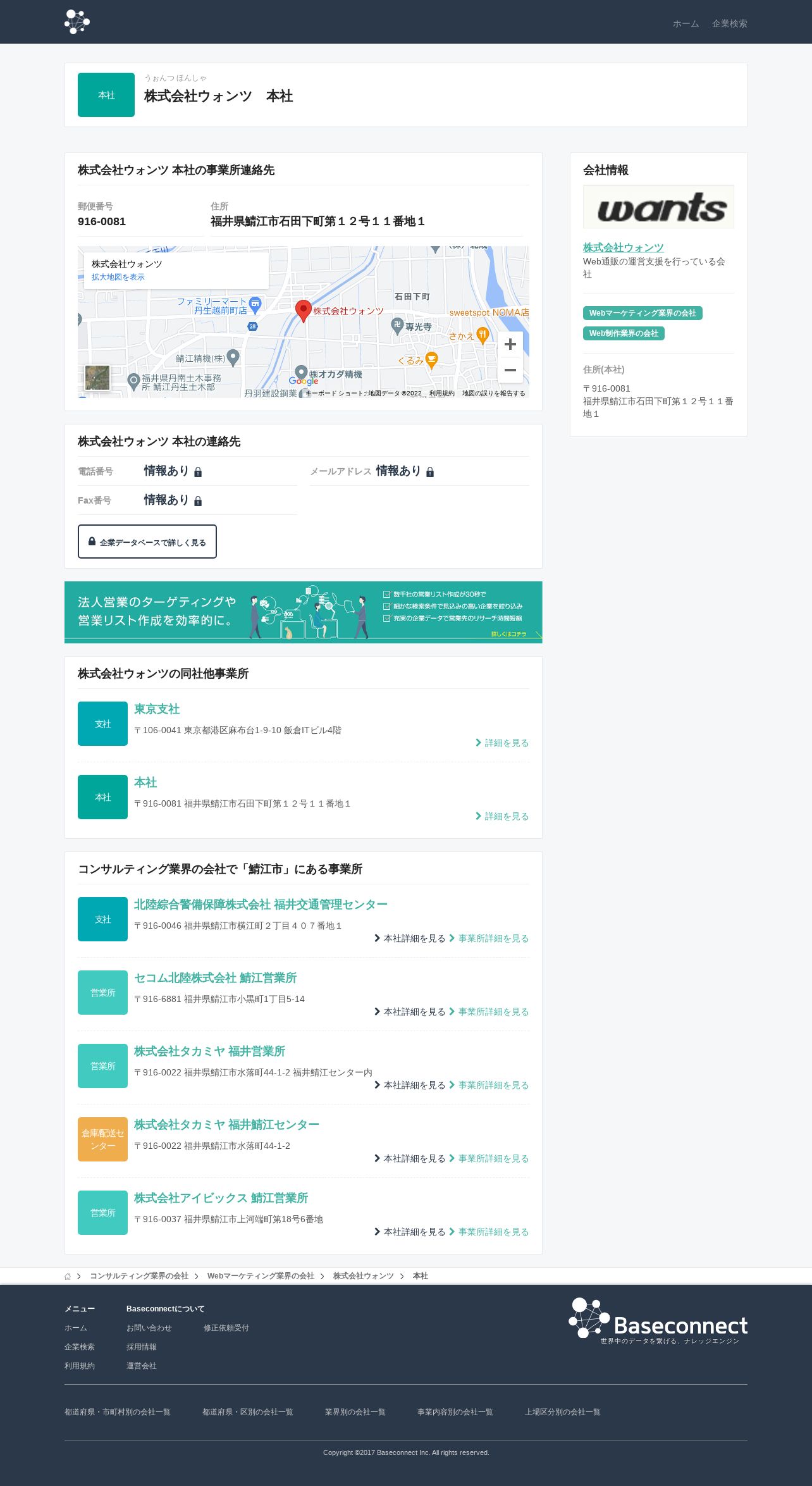Click the orange 倉庫配送センター badge

(102, 1139)
